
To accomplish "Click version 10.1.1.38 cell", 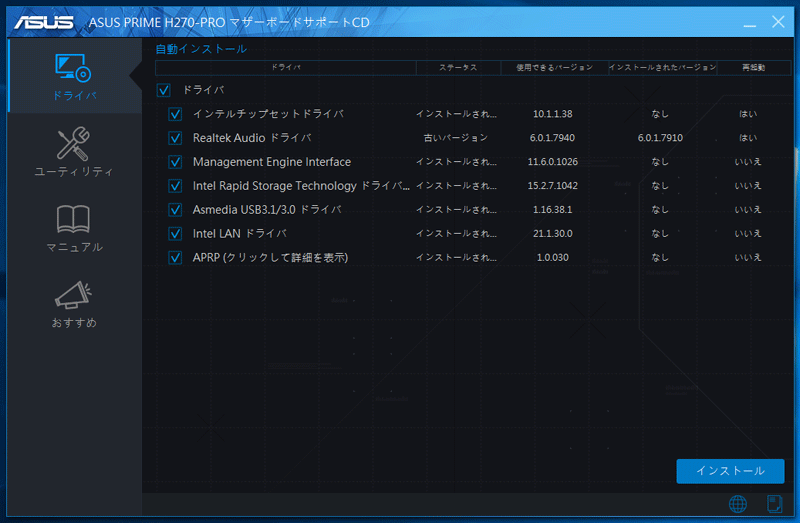I will click(x=553, y=114).
